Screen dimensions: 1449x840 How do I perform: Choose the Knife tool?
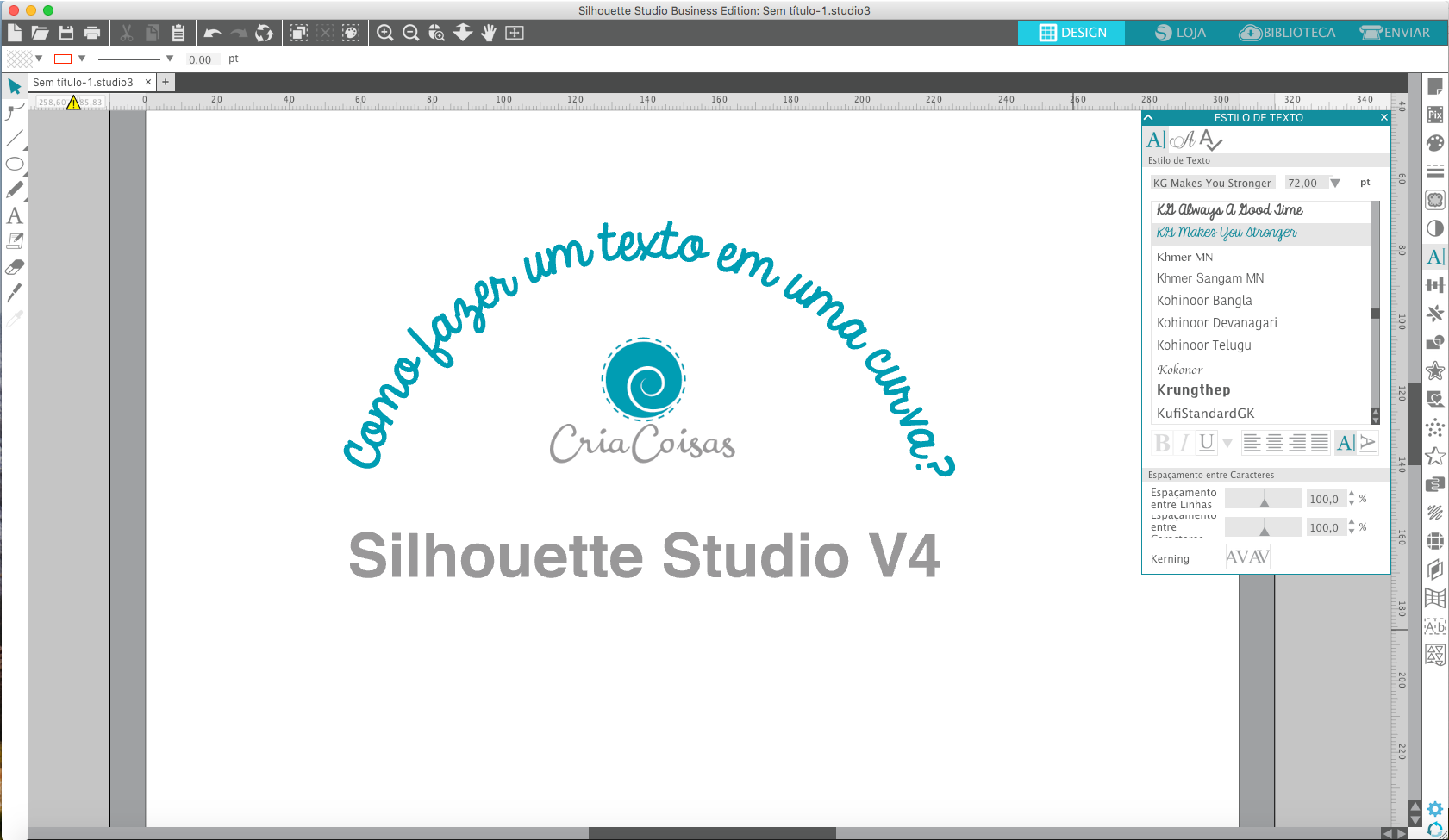point(14,293)
